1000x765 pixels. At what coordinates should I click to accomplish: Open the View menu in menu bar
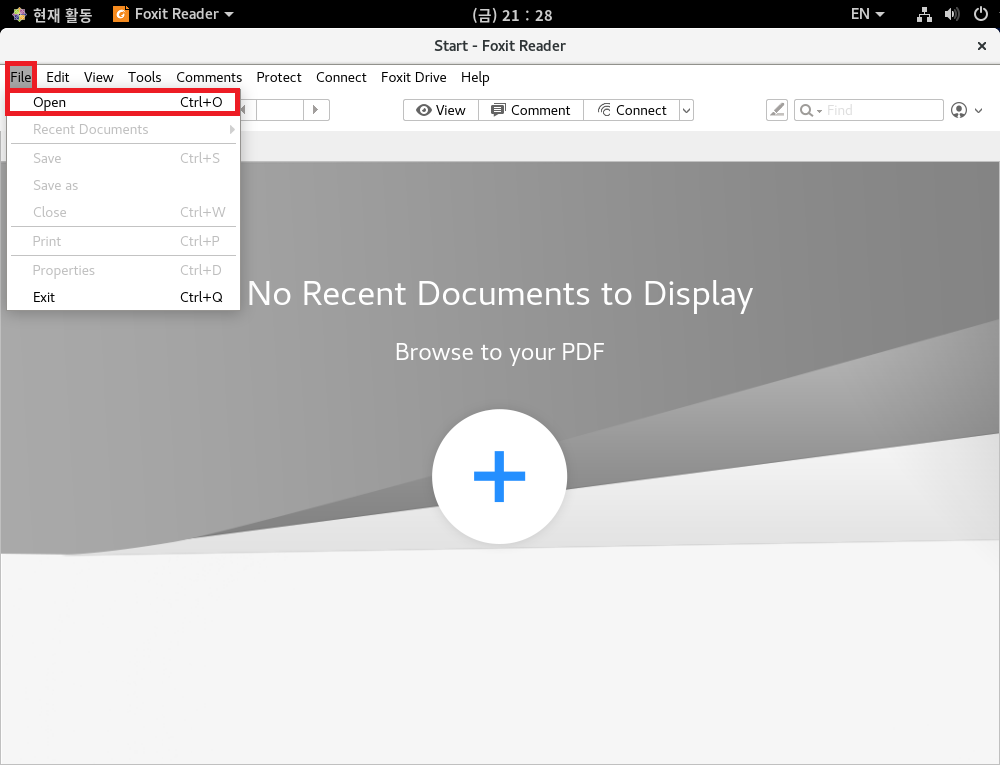[98, 77]
